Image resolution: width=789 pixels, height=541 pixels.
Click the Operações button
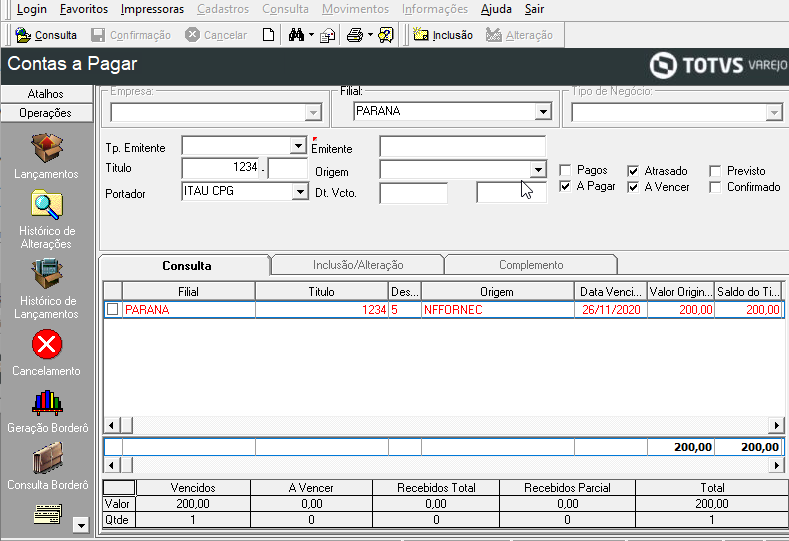(x=46, y=113)
